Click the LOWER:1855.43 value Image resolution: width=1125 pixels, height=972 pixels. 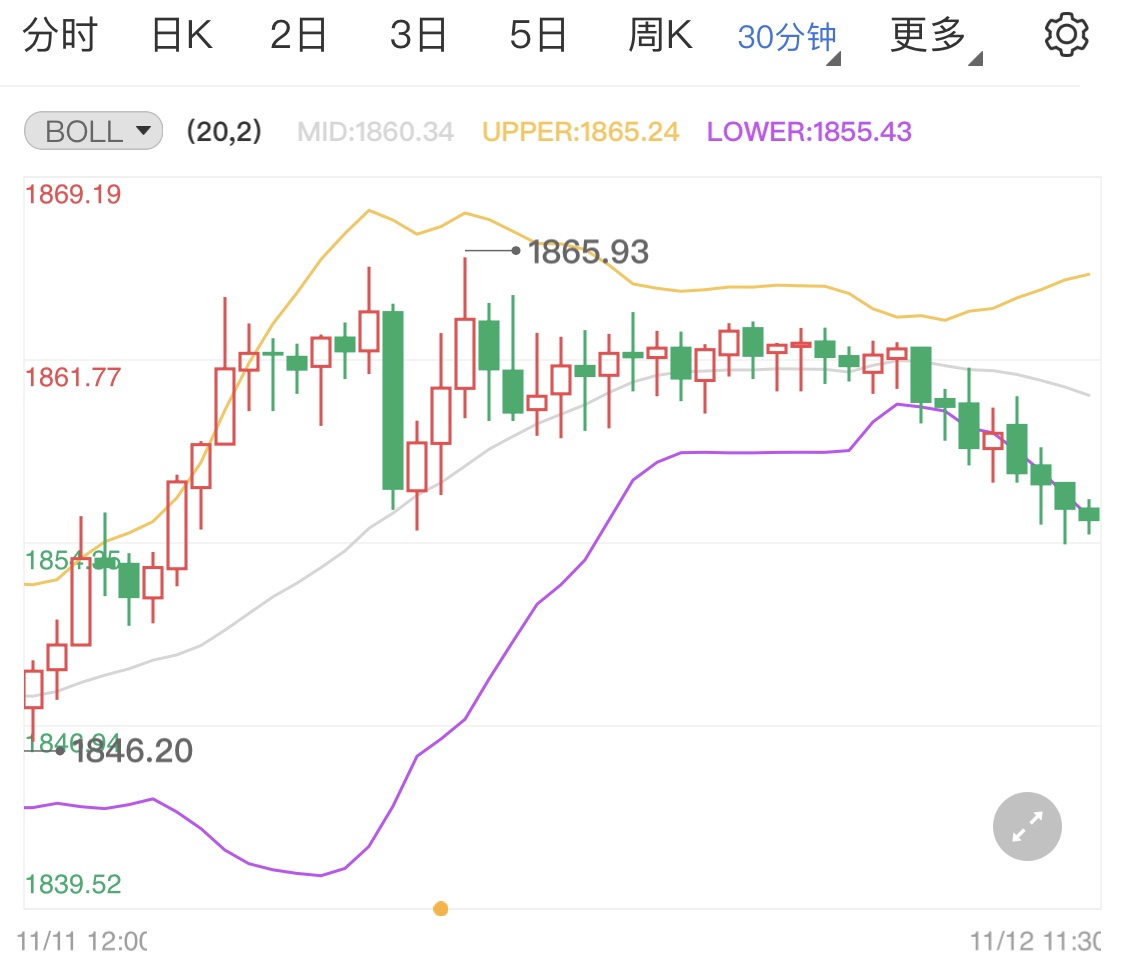tap(809, 132)
